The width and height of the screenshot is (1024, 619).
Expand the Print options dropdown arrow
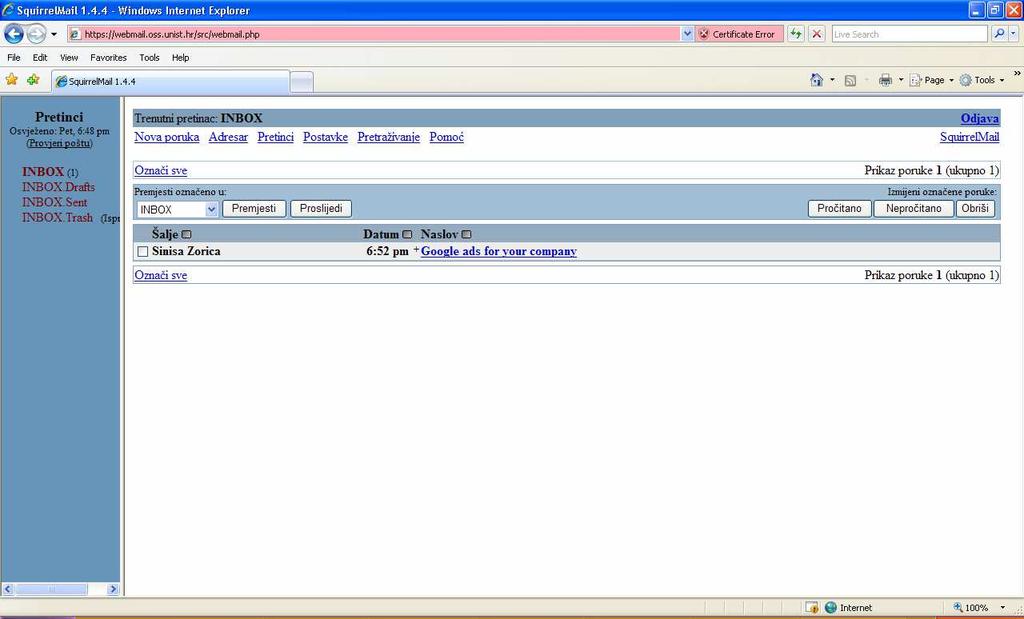(x=901, y=80)
